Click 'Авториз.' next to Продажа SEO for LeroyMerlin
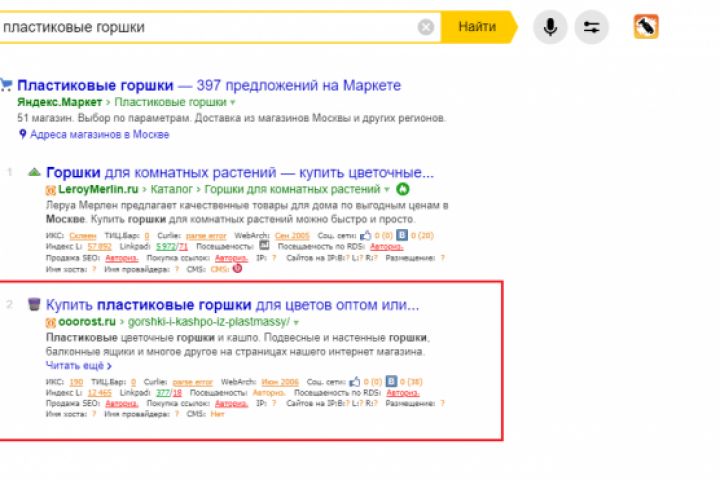The image size is (720, 480). (122, 258)
